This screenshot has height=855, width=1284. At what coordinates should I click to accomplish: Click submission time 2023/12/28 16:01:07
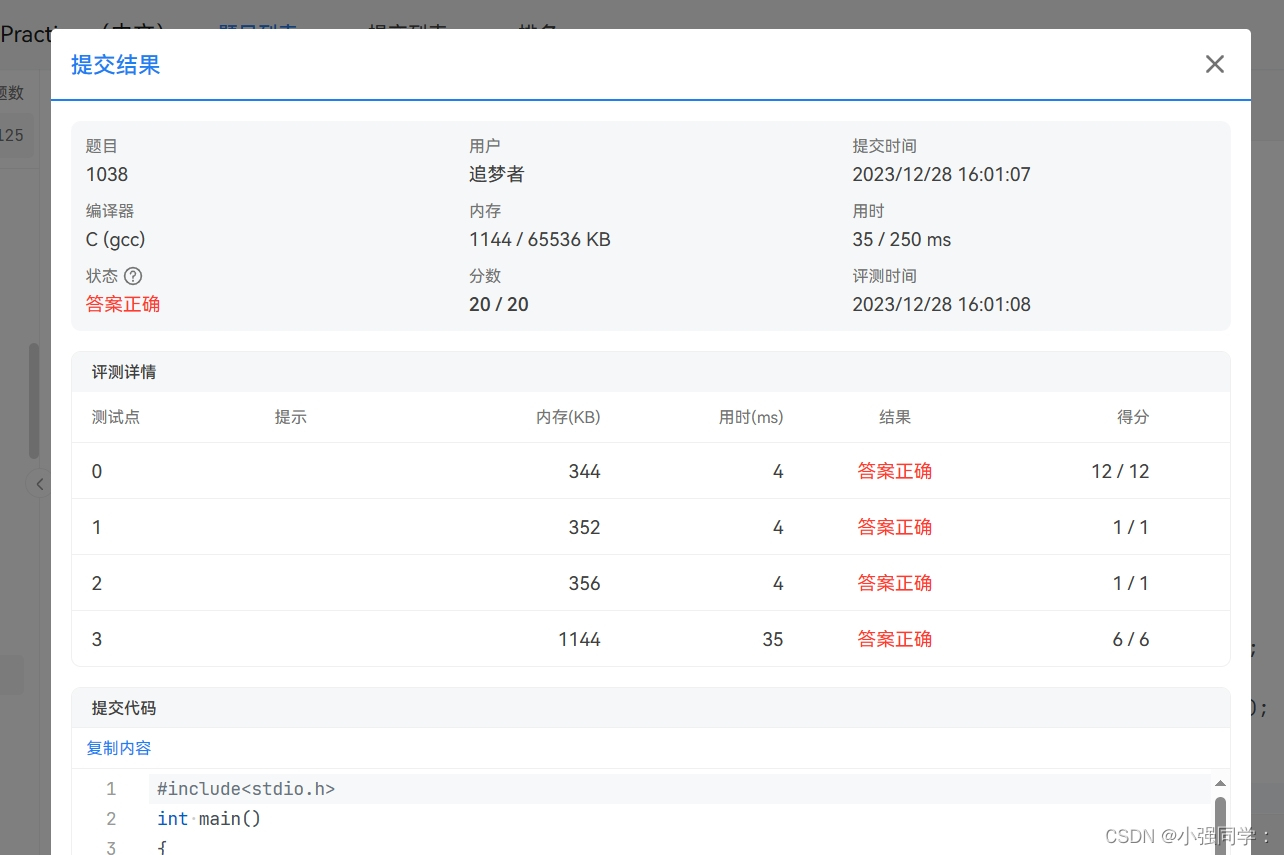coord(941,174)
